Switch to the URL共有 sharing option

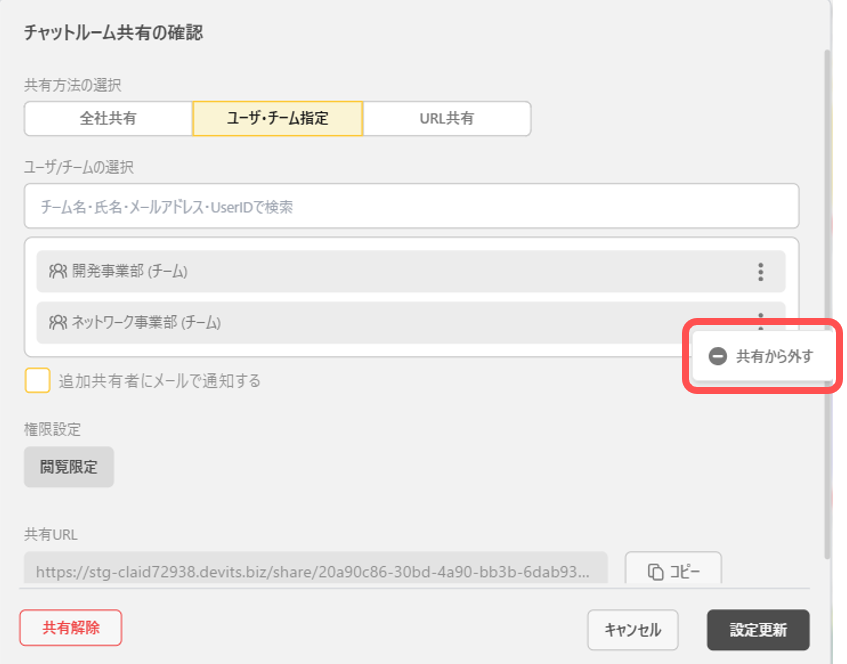point(446,118)
